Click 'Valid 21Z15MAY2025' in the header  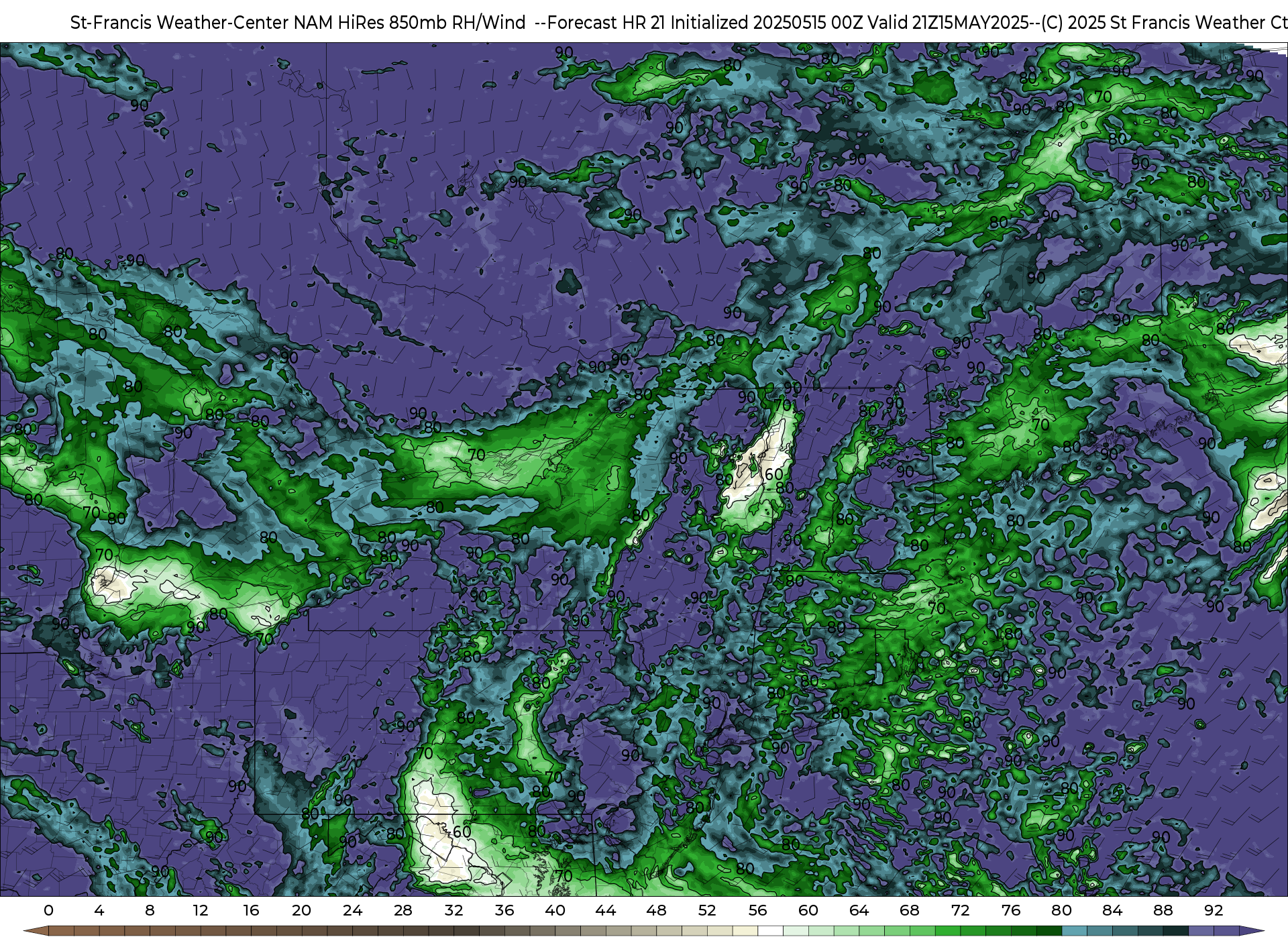pos(949,23)
